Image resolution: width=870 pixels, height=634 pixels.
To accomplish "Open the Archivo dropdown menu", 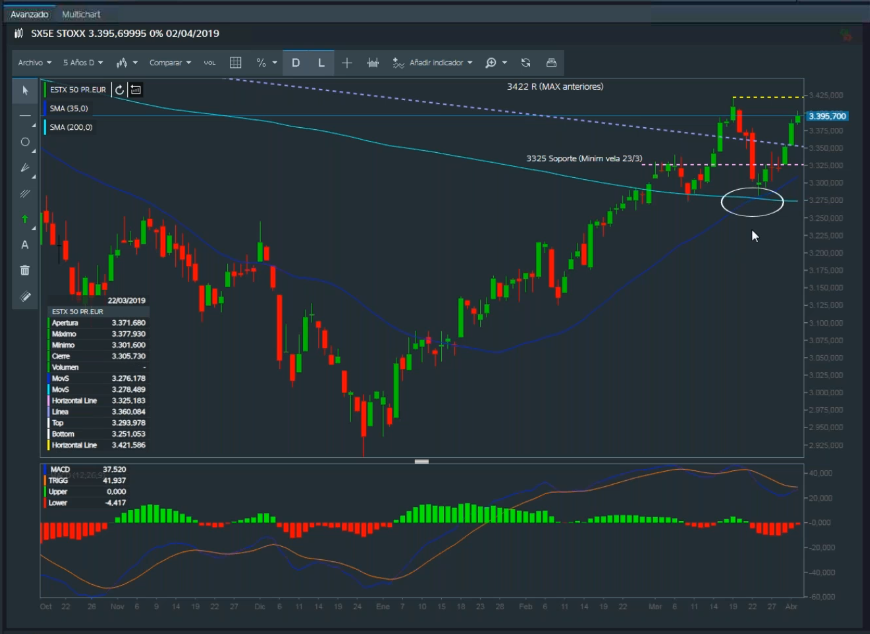I will tap(34, 62).
